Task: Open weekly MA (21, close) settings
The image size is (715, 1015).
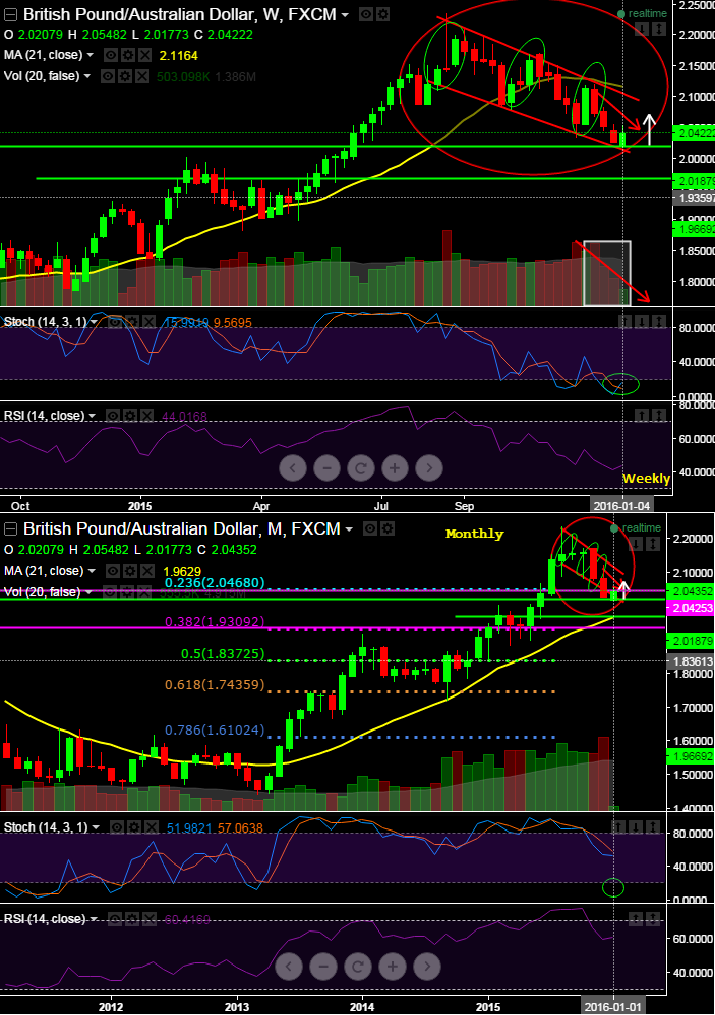Action: coord(127,56)
